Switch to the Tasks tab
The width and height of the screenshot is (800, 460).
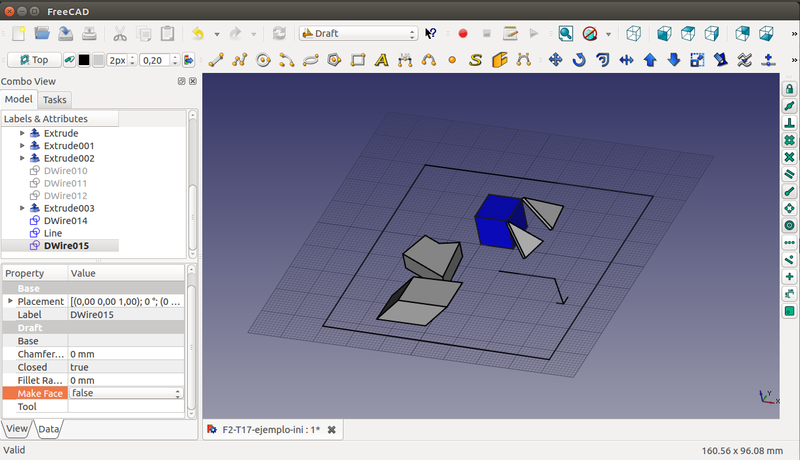54,100
